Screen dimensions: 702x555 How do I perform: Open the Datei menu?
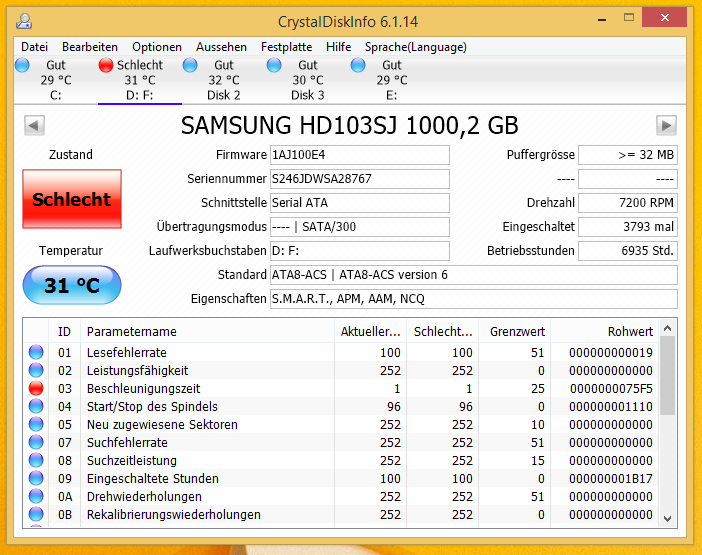[34, 47]
